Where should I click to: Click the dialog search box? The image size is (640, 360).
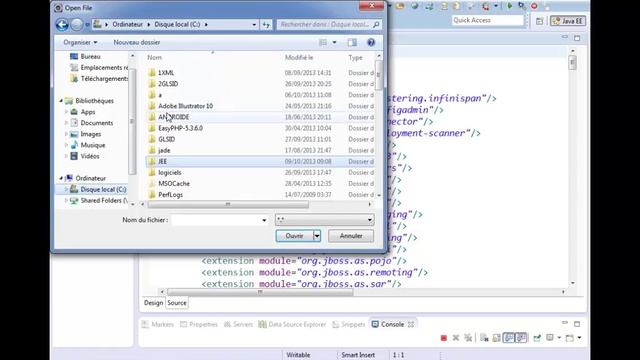pyautogui.click(x=329, y=24)
